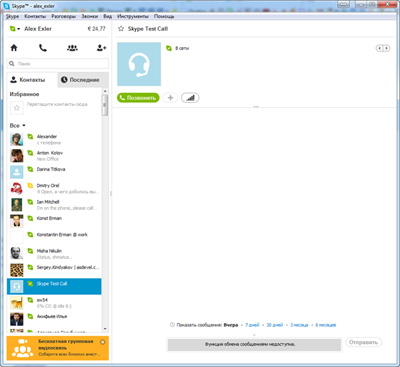400x367 pixels.
Task: Open the 'Инструменты' menu
Action: (133, 16)
